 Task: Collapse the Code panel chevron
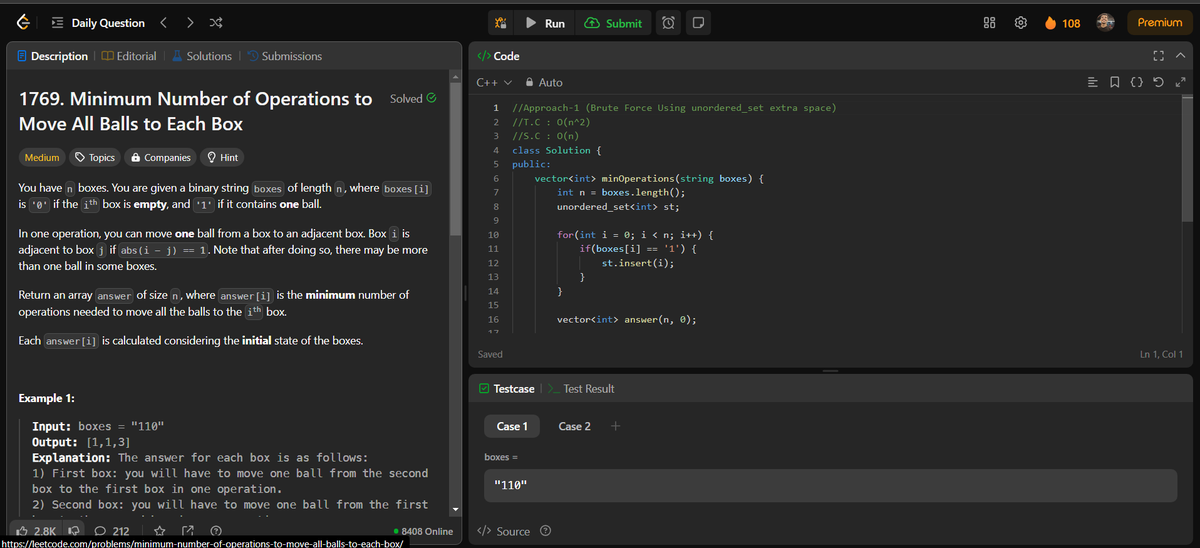point(1180,56)
